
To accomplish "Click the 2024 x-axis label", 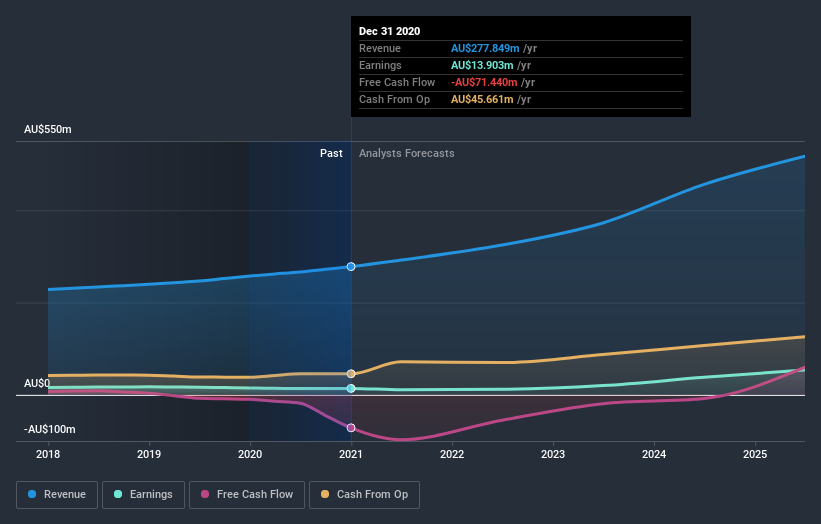I will (x=654, y=454).
